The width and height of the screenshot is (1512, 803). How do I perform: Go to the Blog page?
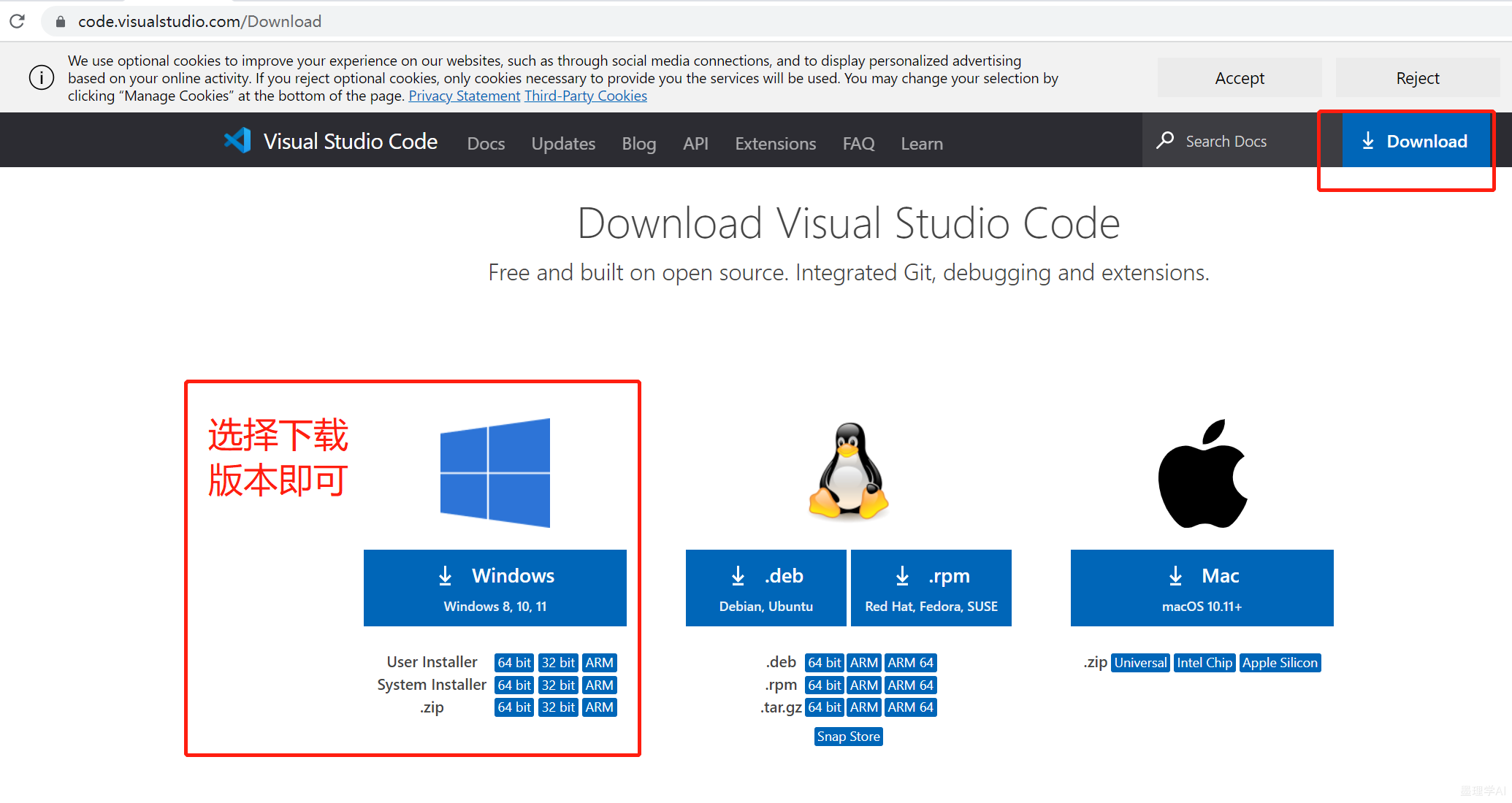[638, 143]
